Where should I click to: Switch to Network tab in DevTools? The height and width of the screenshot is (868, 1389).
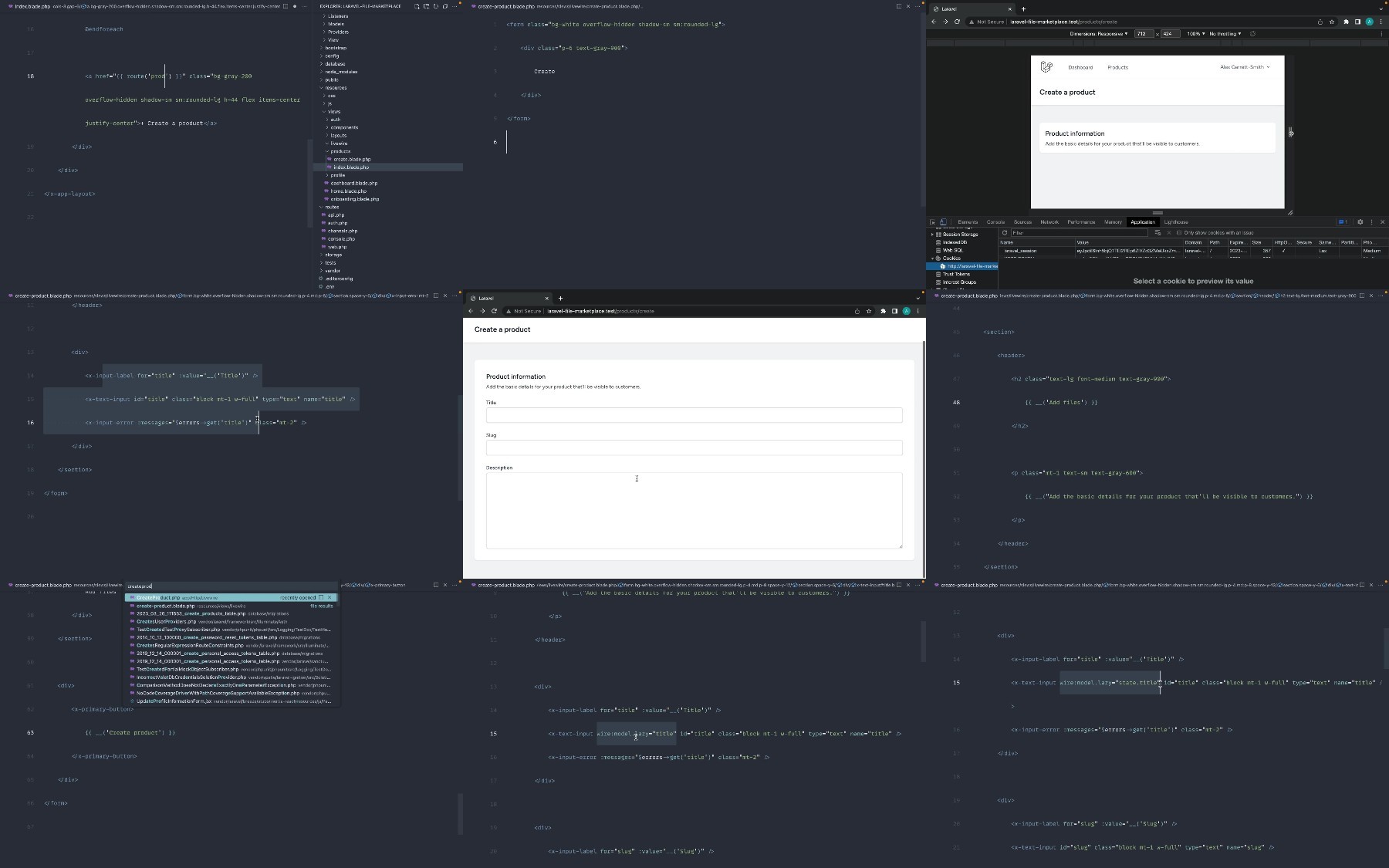click(1049, 221)
